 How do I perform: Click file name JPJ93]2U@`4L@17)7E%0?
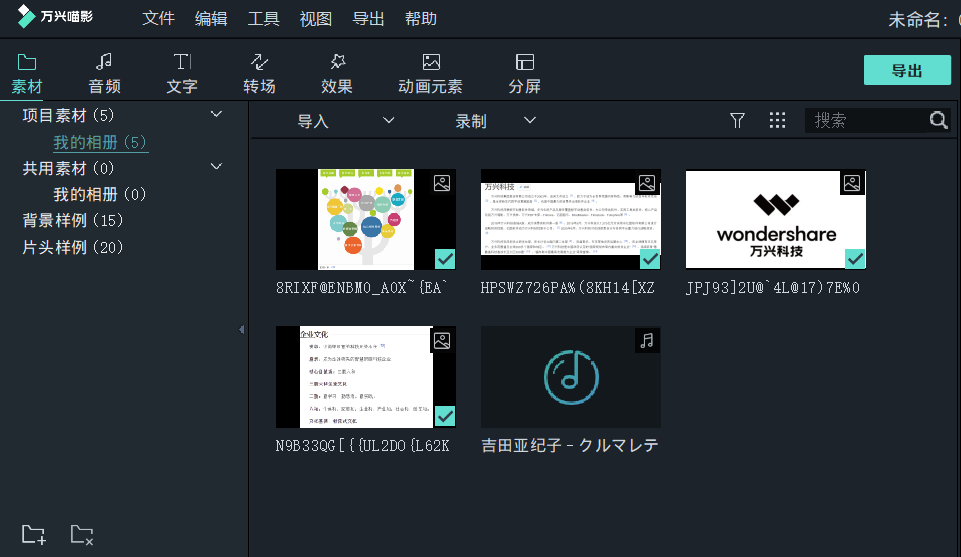point(773,288)
